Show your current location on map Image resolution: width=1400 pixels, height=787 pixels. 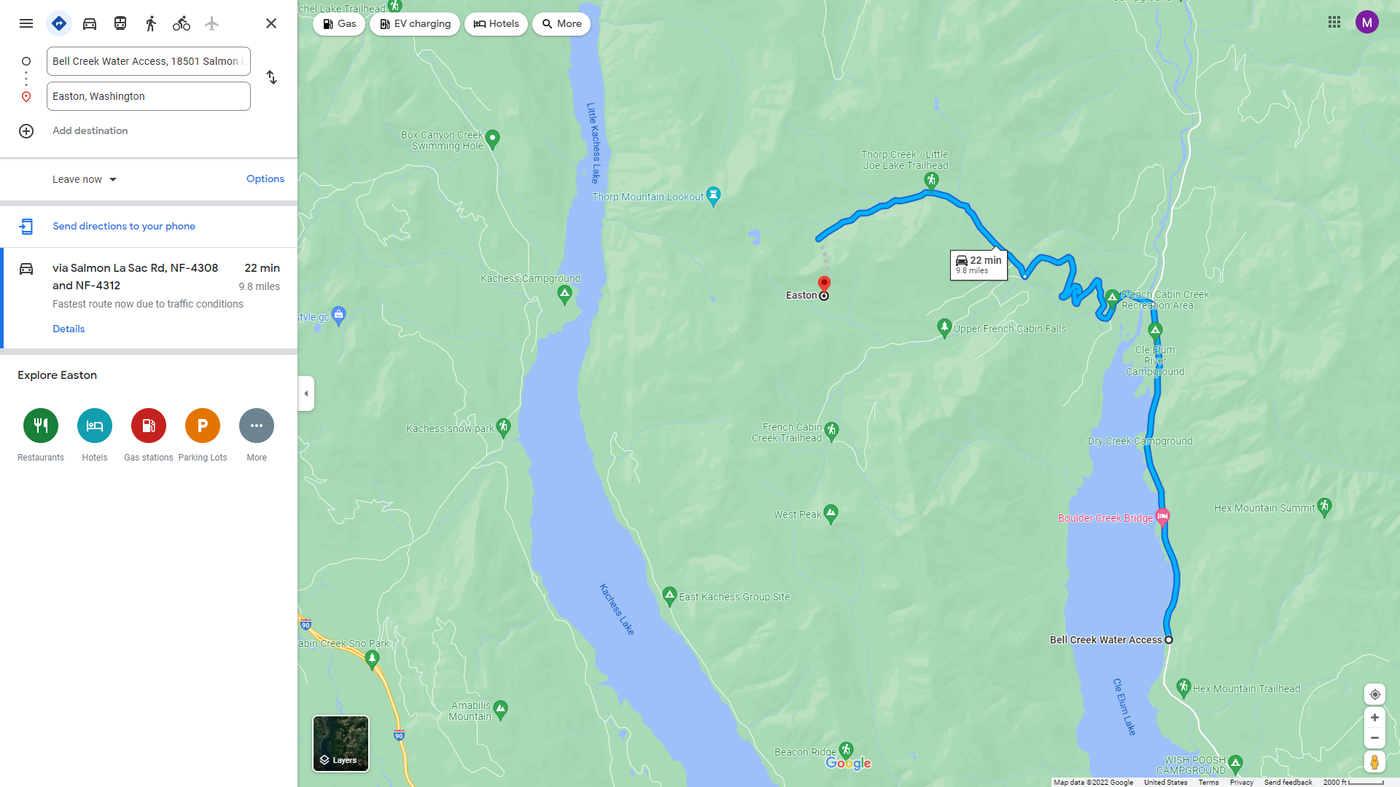click(1375, 695)
